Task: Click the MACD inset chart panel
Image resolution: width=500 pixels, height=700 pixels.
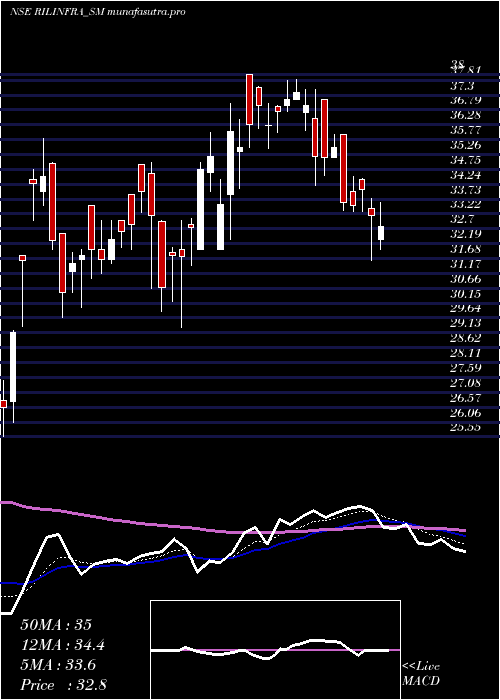Action: tap(275, 650)
